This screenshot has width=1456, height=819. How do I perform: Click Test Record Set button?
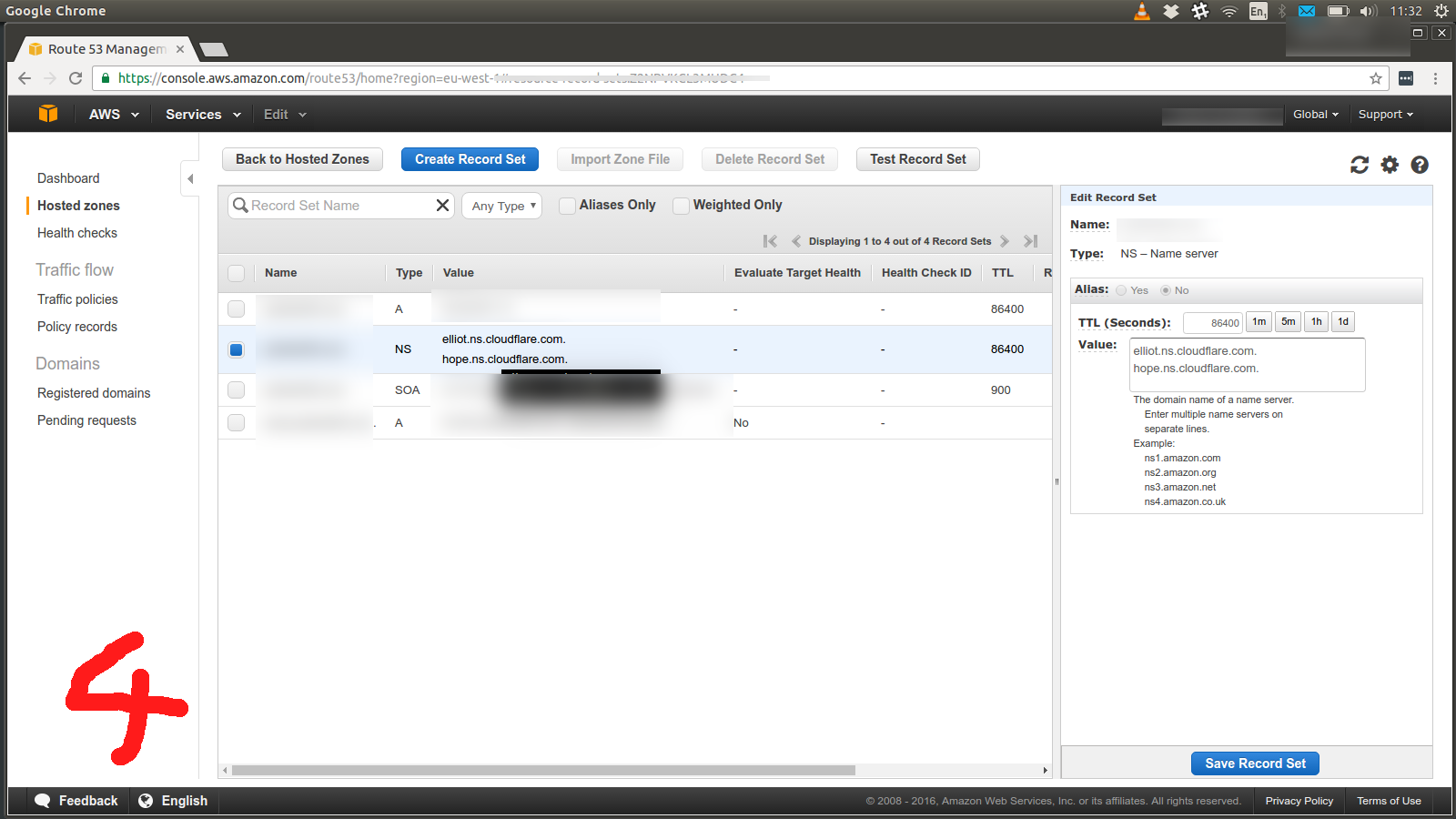click(918, 159)
